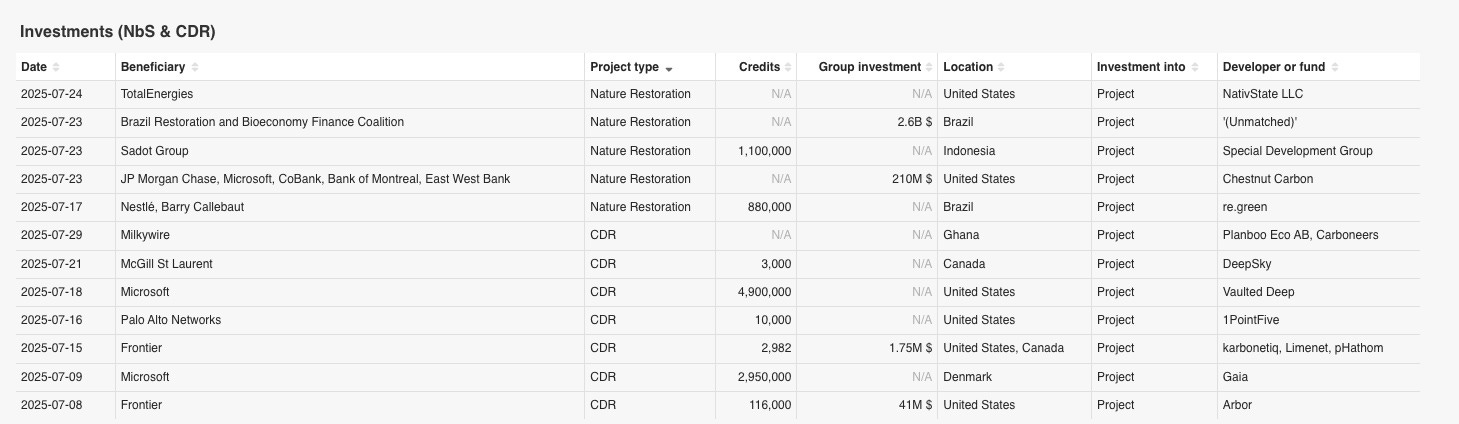Select the 210M $ group investment
Image resolution: width=1459 pixels, height=424 pixels.
pos(911,179)
